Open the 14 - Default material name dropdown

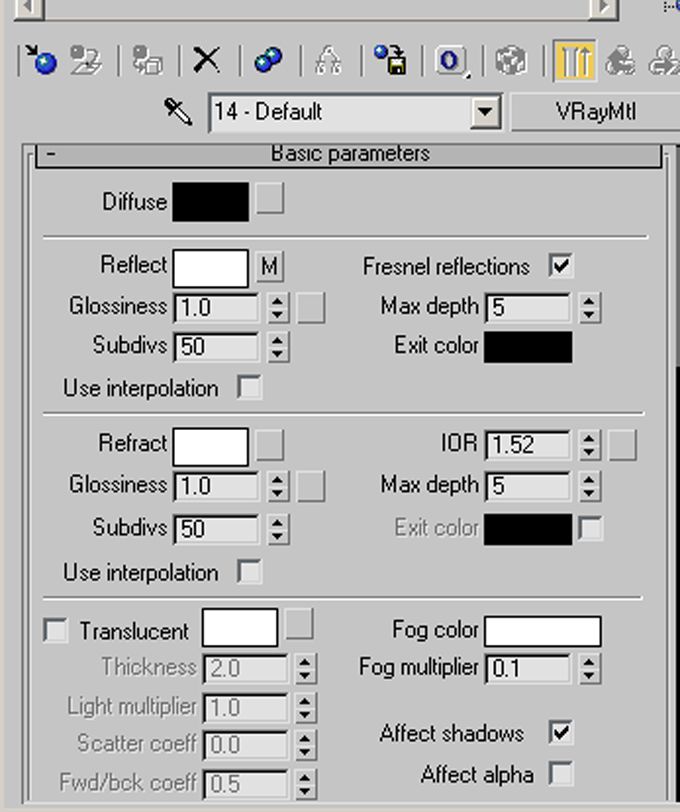(486, 112)
